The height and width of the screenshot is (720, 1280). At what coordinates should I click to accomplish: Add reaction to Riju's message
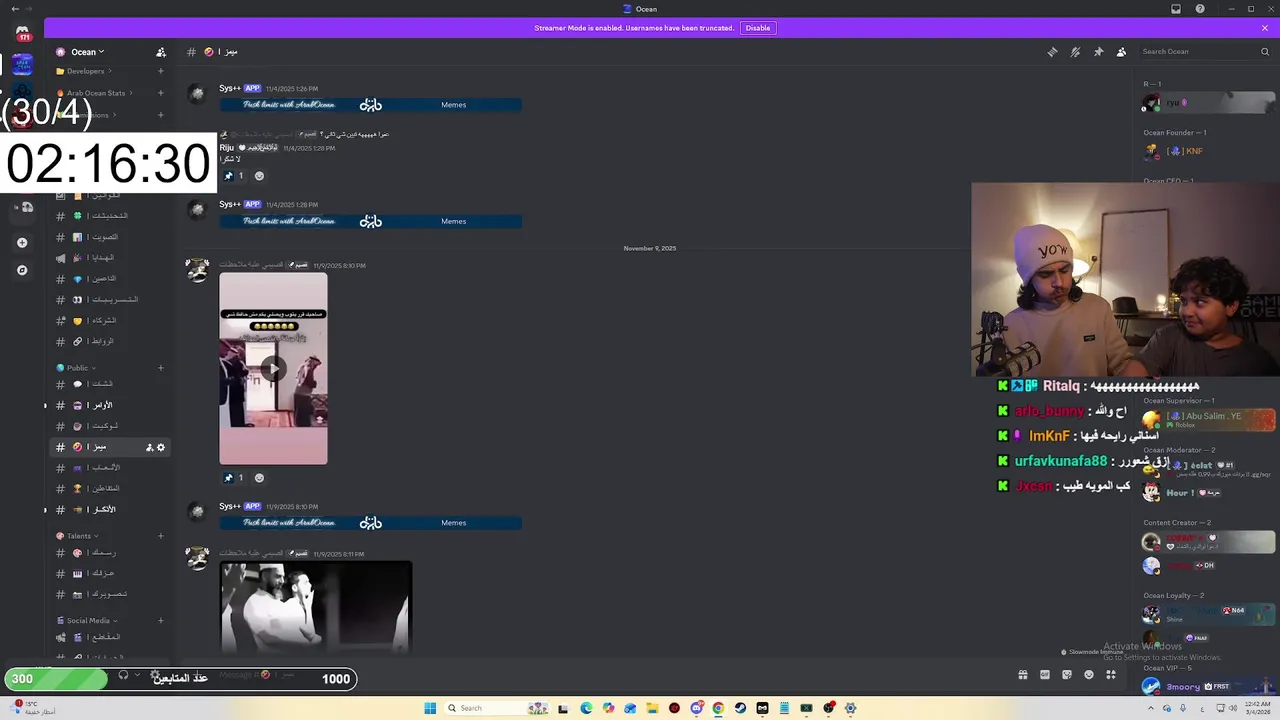tap(259, 176)
